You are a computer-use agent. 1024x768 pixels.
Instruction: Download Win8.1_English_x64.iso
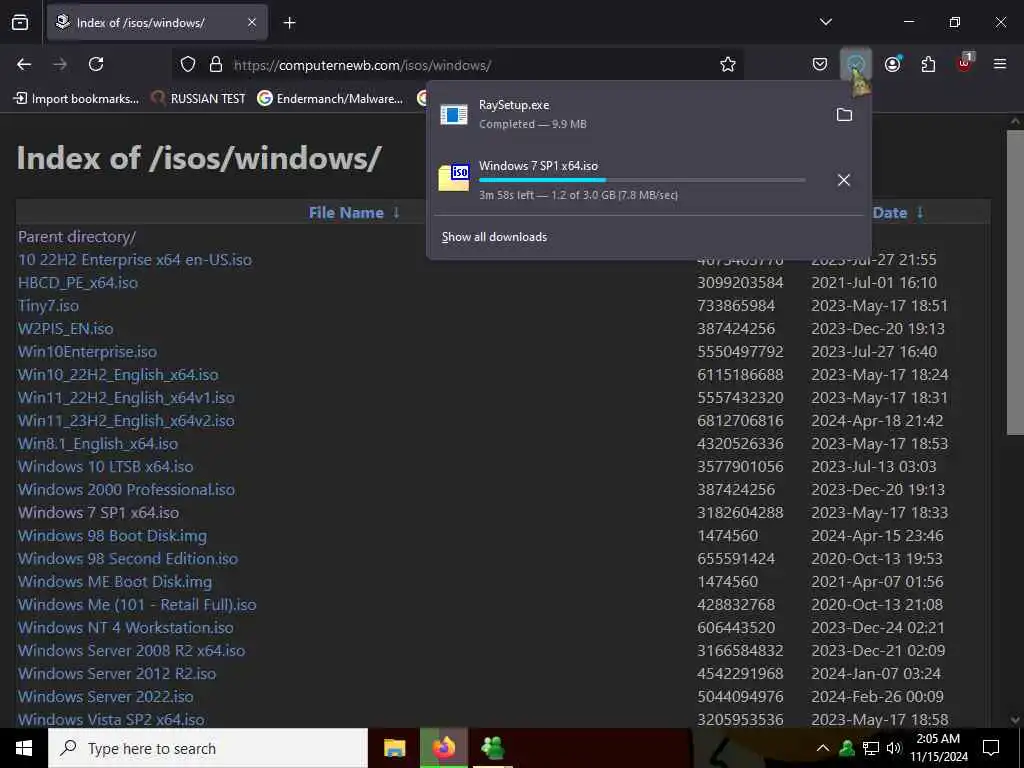coord(97,443)
